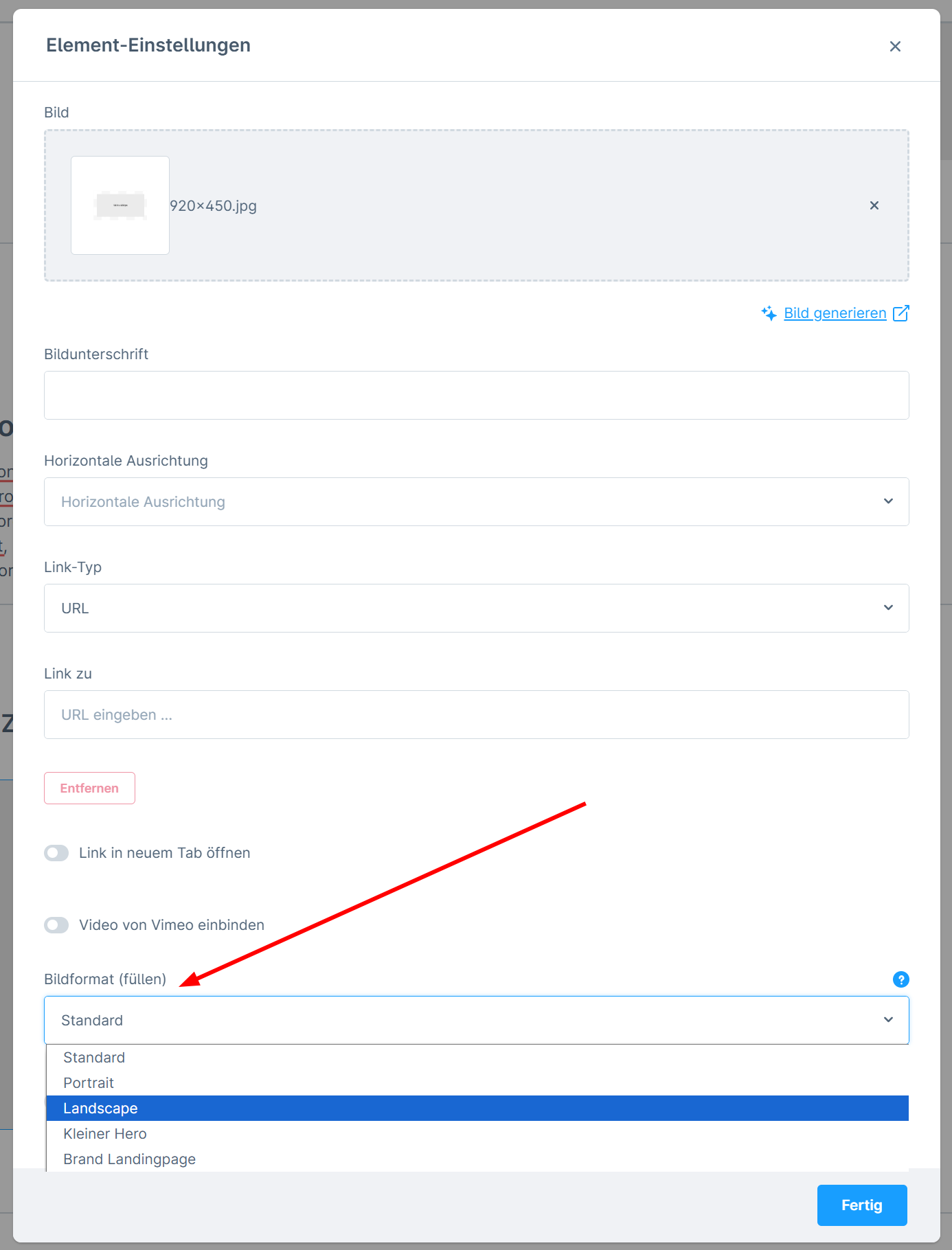Focus the Bildunterschrift text field
This screenshot has height=1250, width=952.
[477, 396]
